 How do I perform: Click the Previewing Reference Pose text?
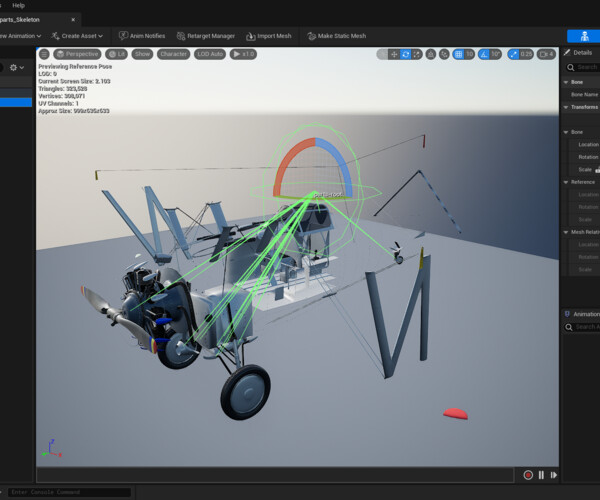point(75,67)
